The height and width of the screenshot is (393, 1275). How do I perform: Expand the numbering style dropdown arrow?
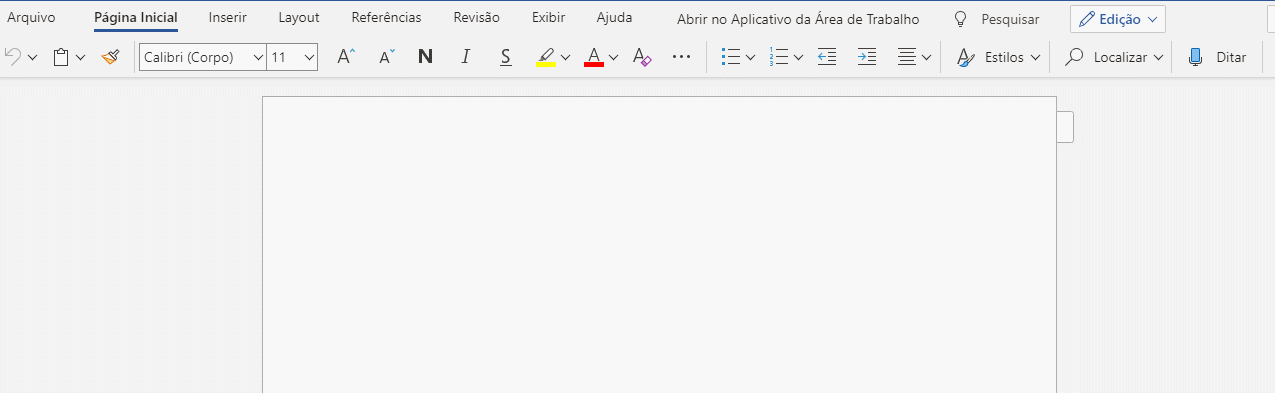click(798, 58)
